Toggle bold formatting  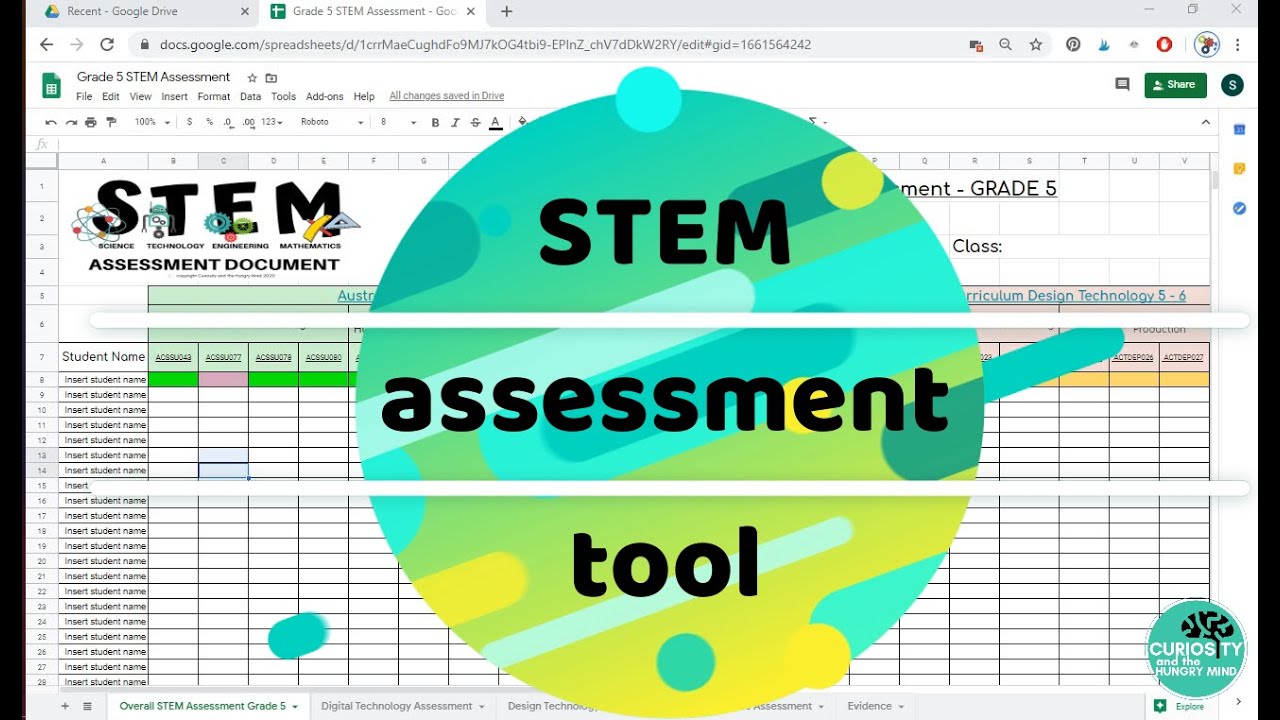click(435, 122)
